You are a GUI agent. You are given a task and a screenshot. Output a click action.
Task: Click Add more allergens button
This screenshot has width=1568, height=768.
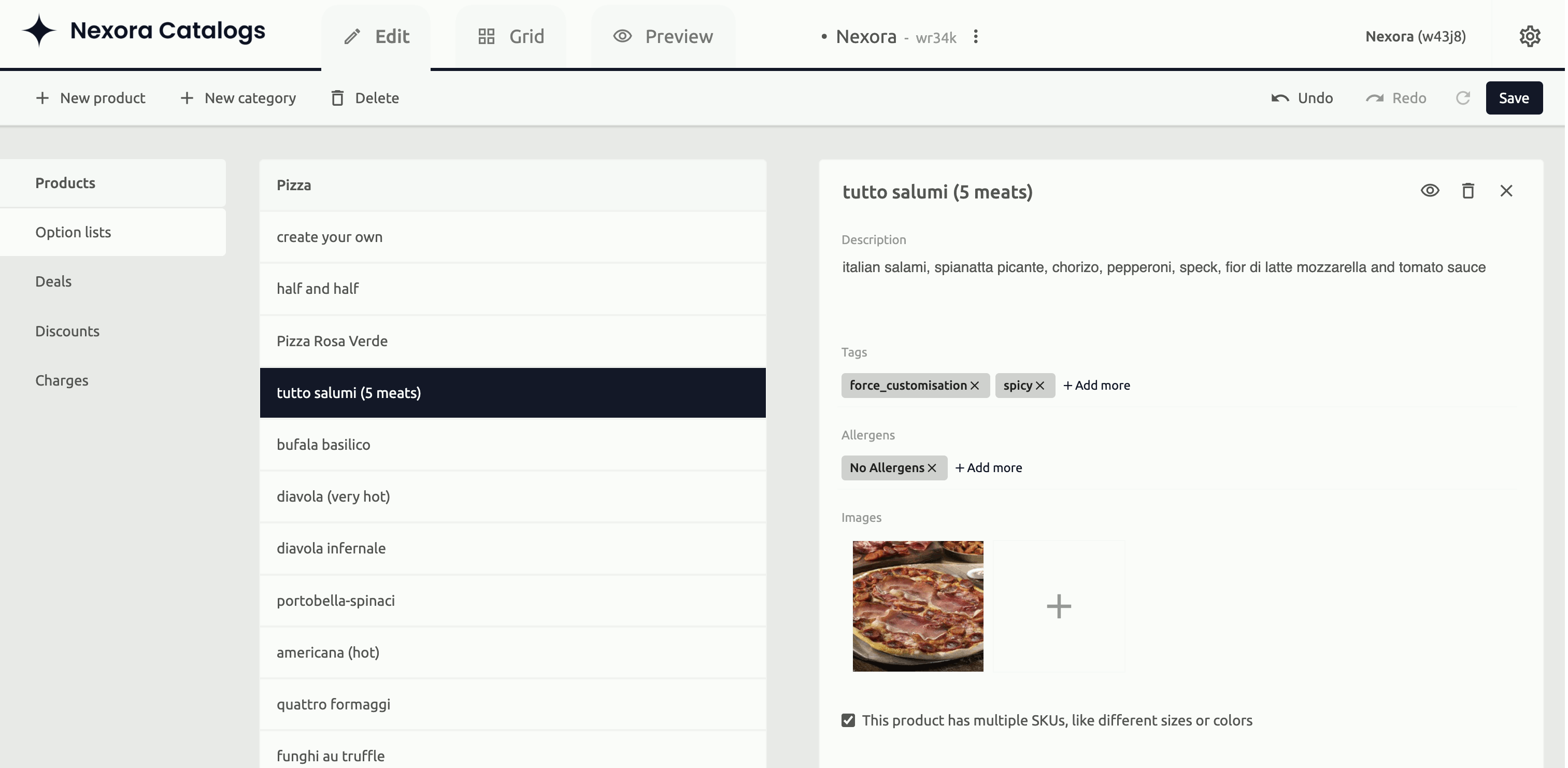click(988, 467)
